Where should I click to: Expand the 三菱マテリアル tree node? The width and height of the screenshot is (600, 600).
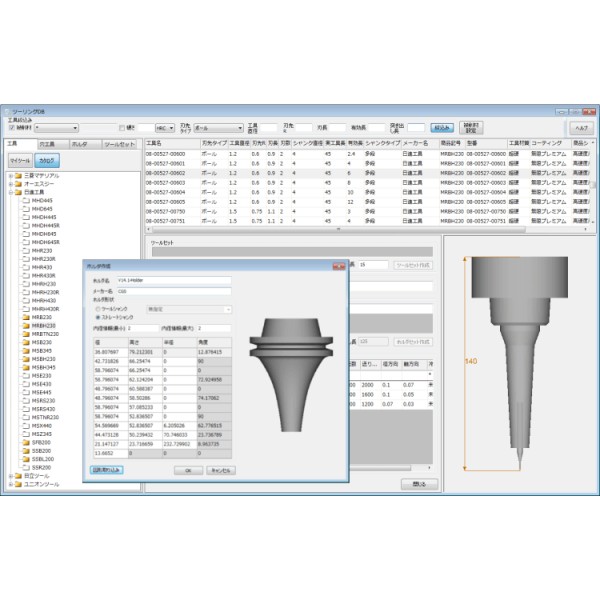coord(11,176)
